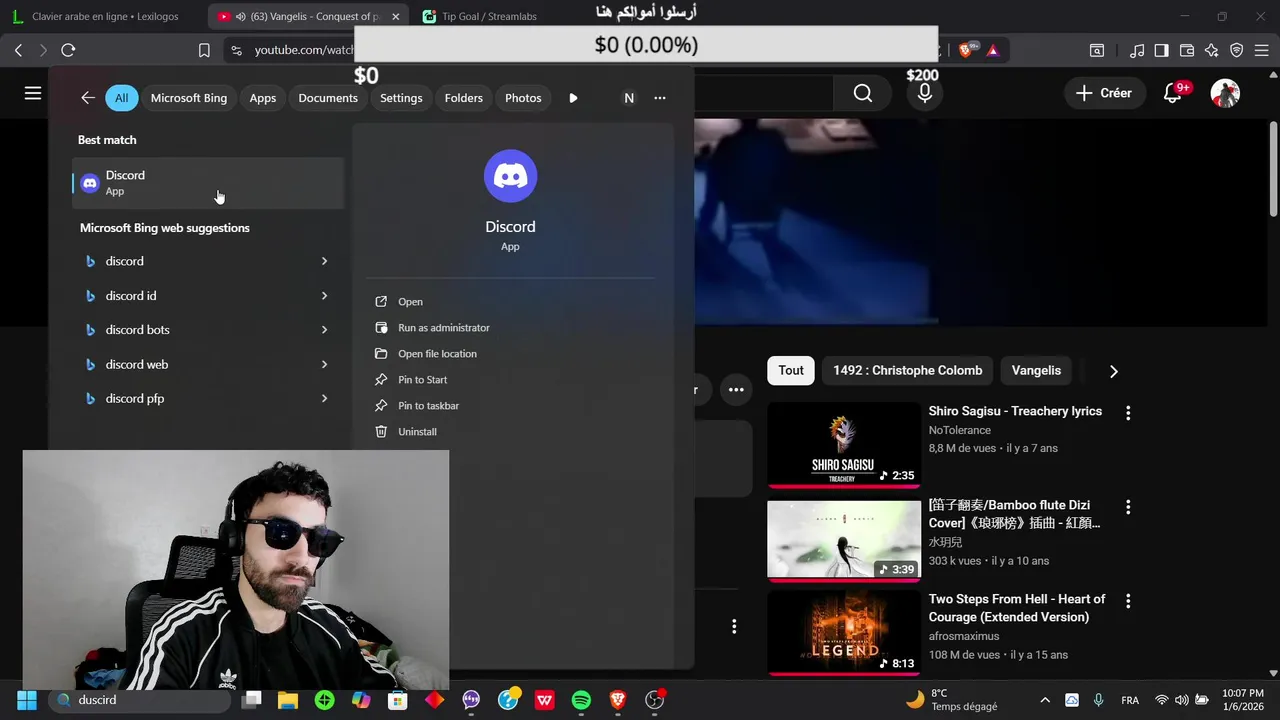Click the taskbar search box with 'duscird'
The width and height of the screenshot is (1280, 720).
pos(140,700)
